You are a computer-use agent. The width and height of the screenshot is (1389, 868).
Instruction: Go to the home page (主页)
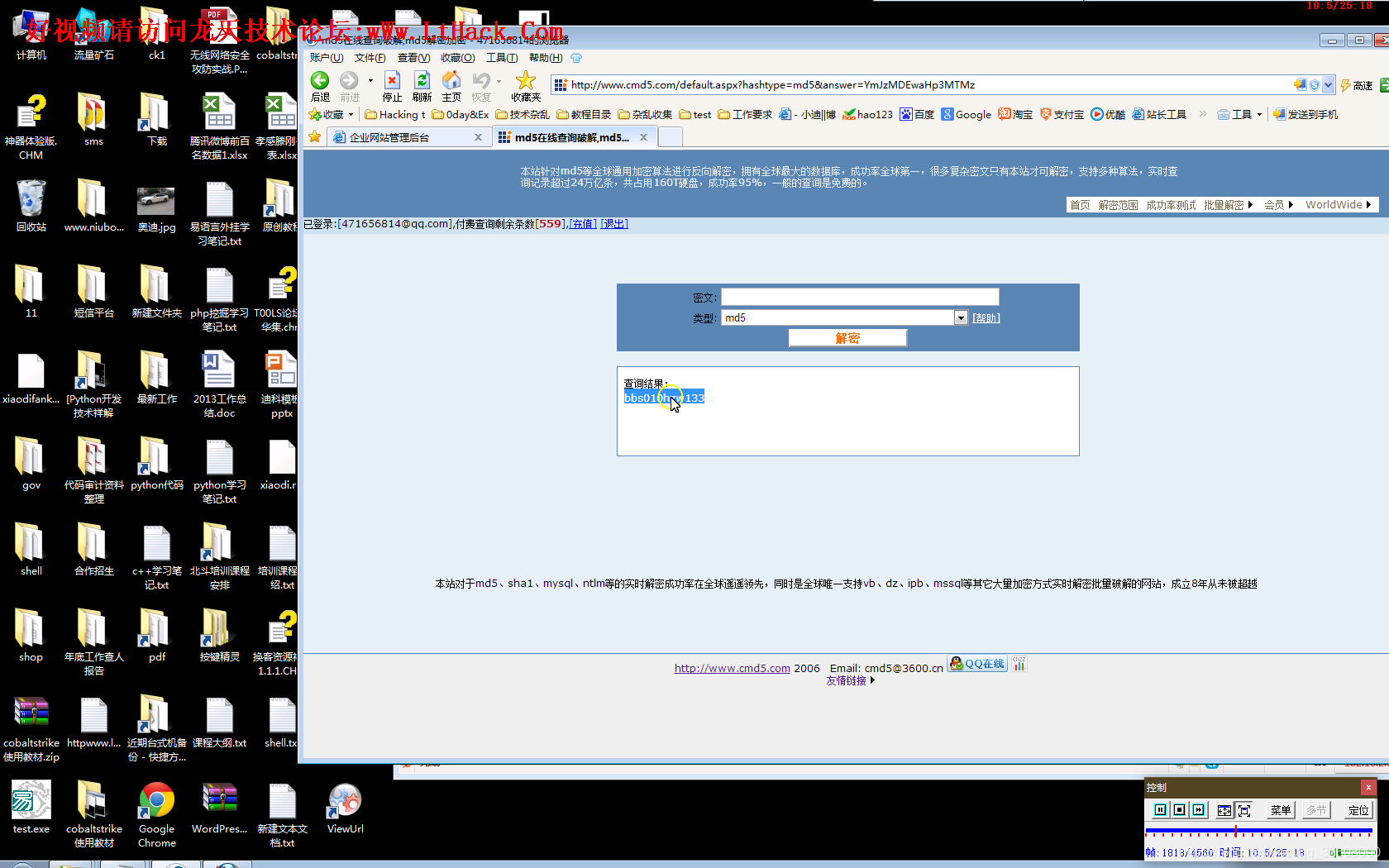(451, 86)
